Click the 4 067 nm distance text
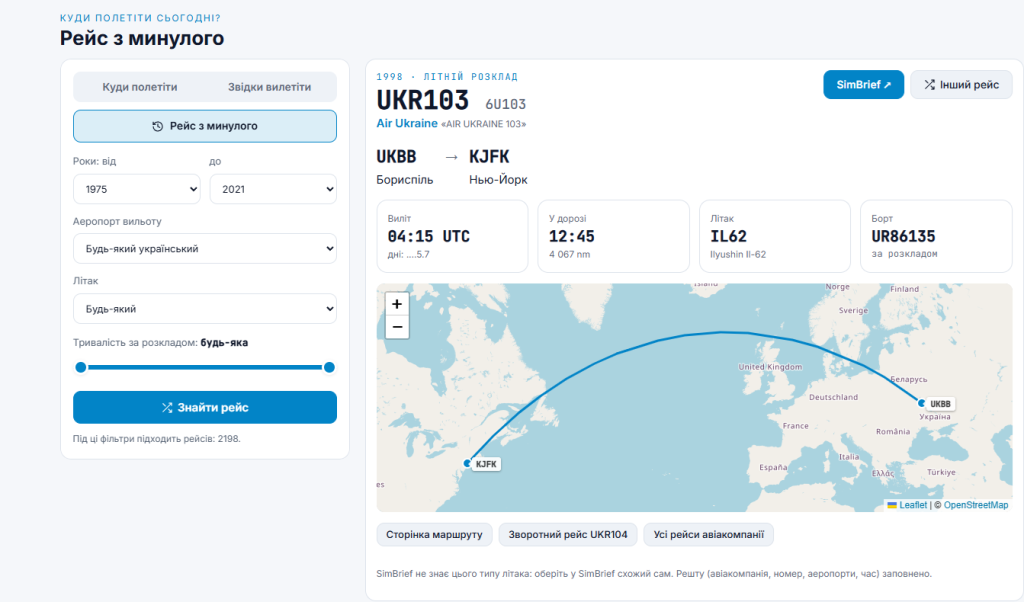 569,255
